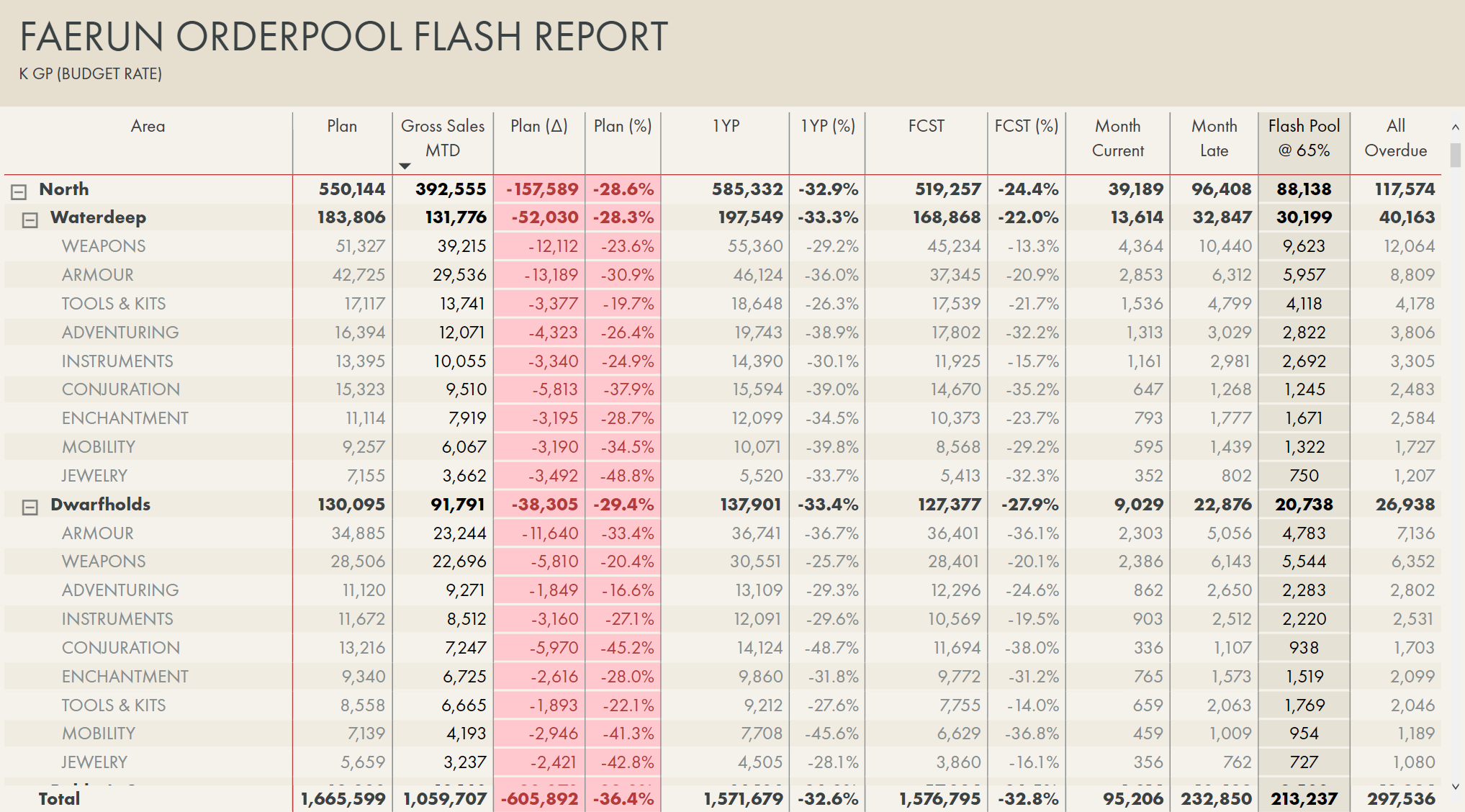Viewport: 1465px width, 812px height.
Task: Select the ENCHANTMENT row under Dwarfholds
Action: tap(124, 676)
